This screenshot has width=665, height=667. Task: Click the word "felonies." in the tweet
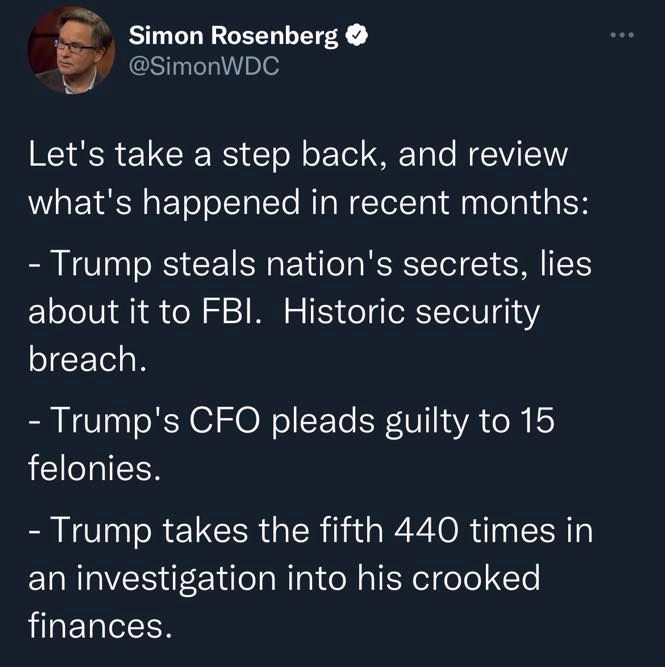[x=94, y=467]
